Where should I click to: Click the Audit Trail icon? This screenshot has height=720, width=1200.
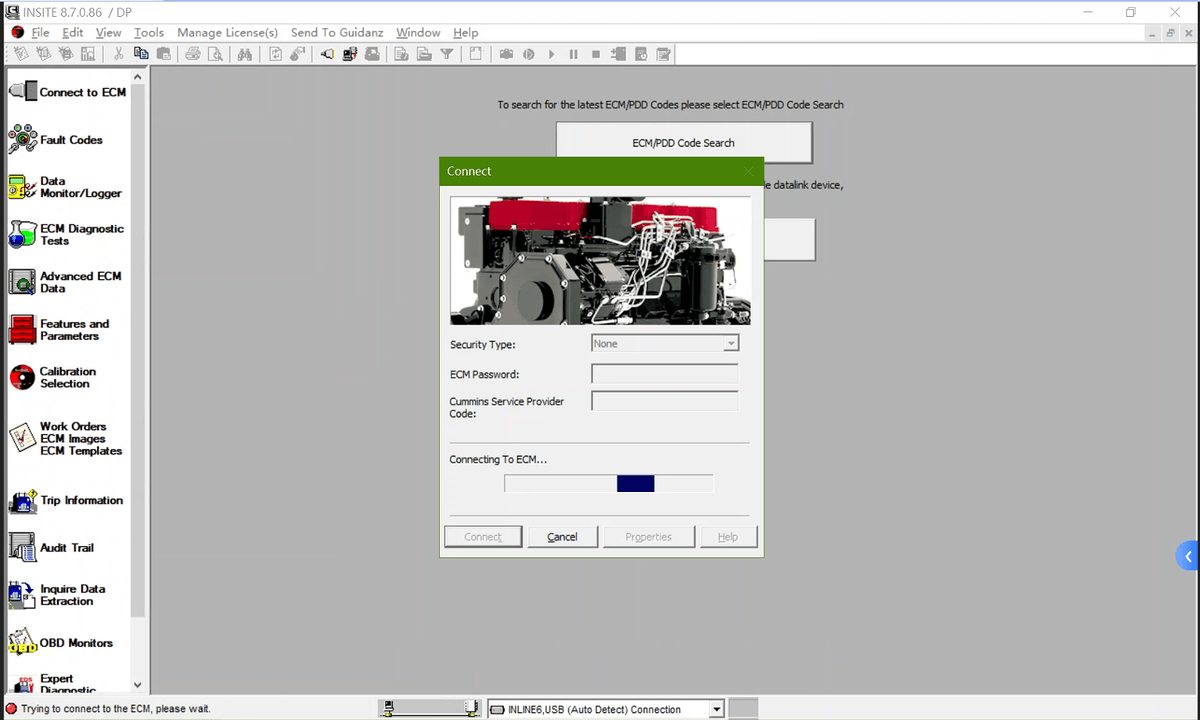[x=23, y=547]
